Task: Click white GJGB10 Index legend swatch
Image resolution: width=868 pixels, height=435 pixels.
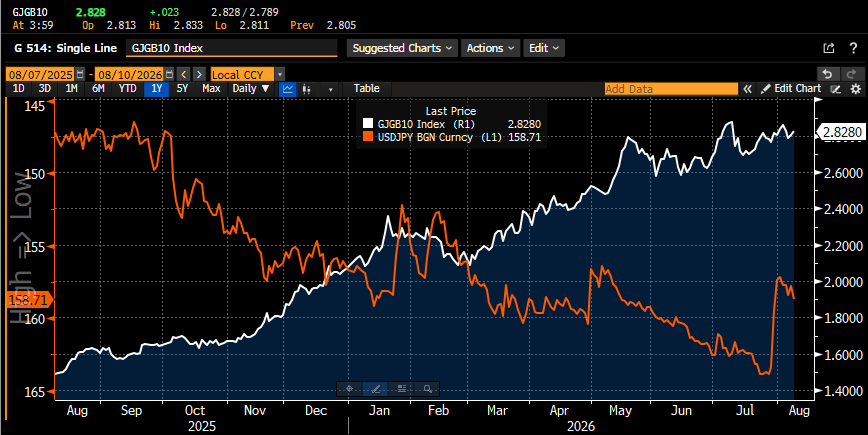Action: [x=368, y=124]
